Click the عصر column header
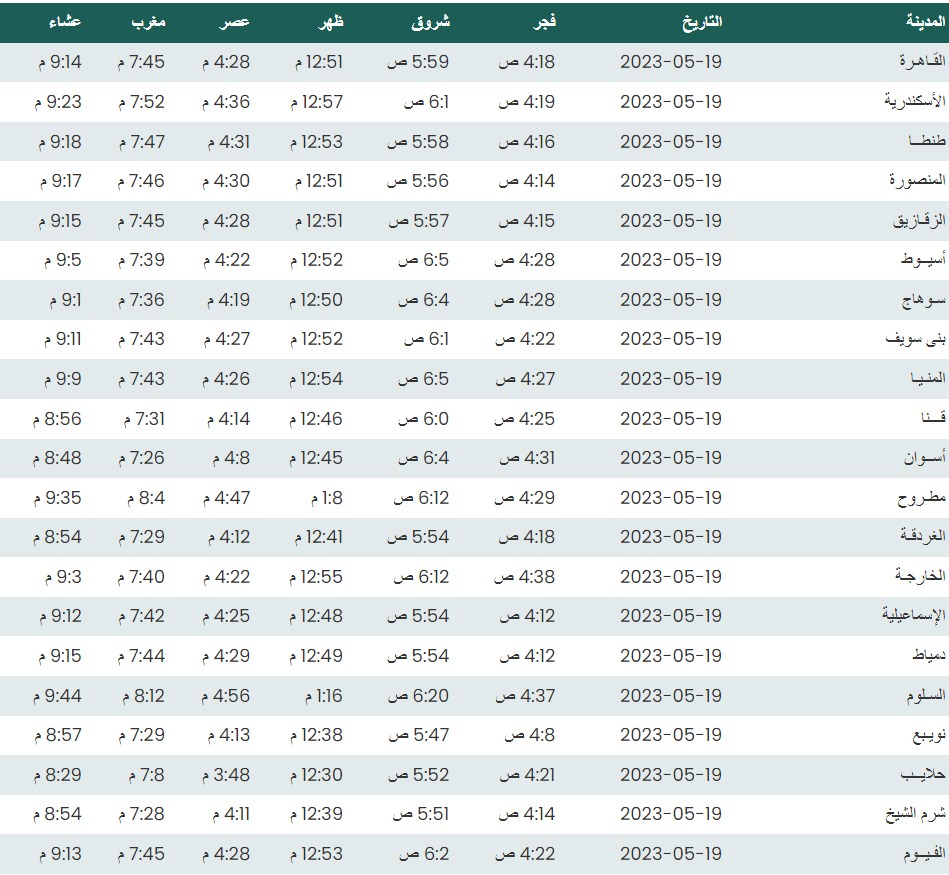The height and width of the screenshot is (875, 949). (x=236, y=21)
